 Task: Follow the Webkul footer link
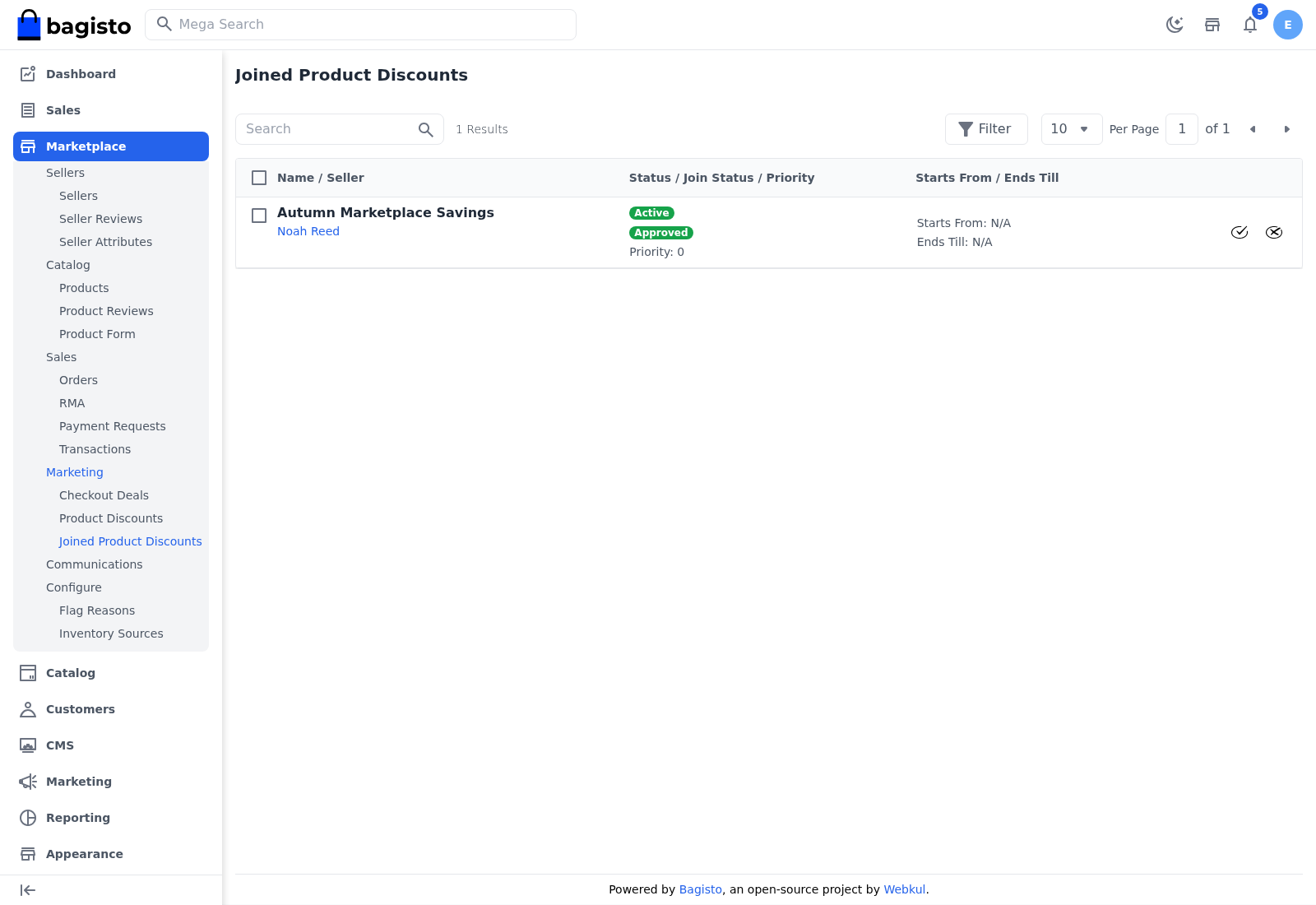tap(905, 889)
